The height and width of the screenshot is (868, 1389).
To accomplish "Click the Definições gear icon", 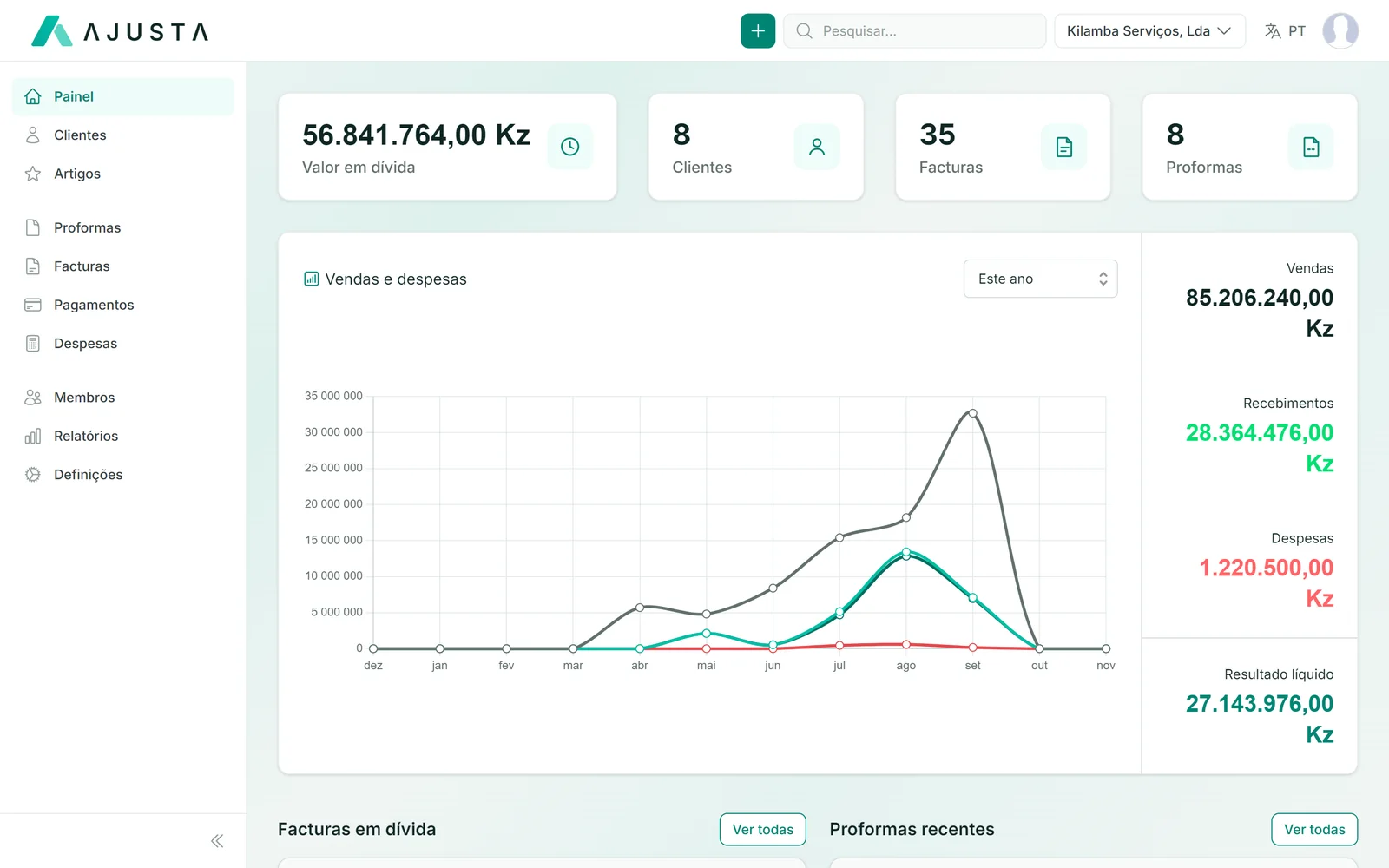I will pos(33,475).
